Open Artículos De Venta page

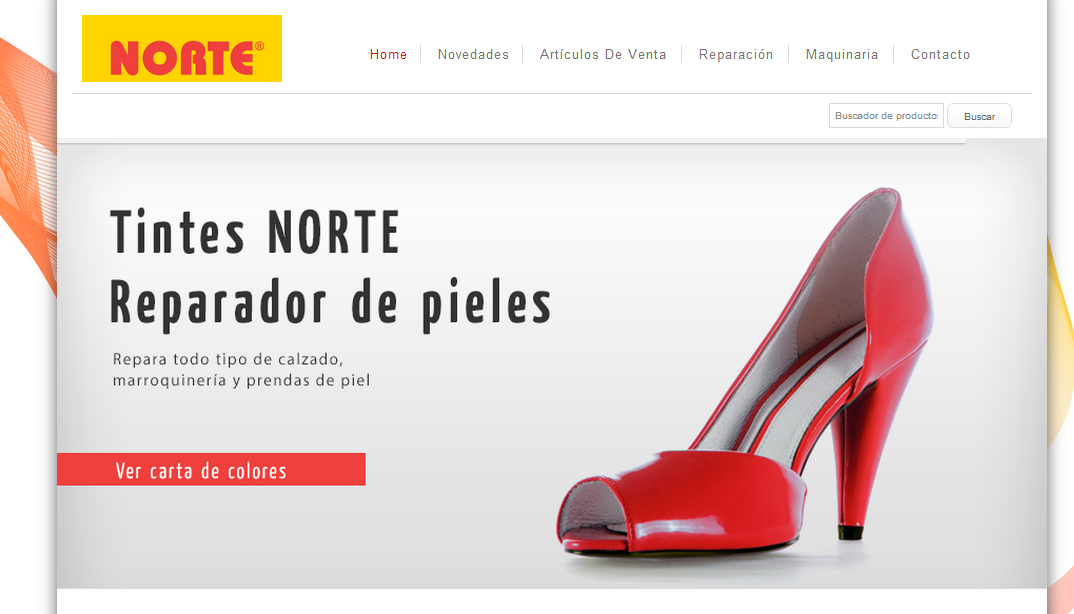coord(603,54)
